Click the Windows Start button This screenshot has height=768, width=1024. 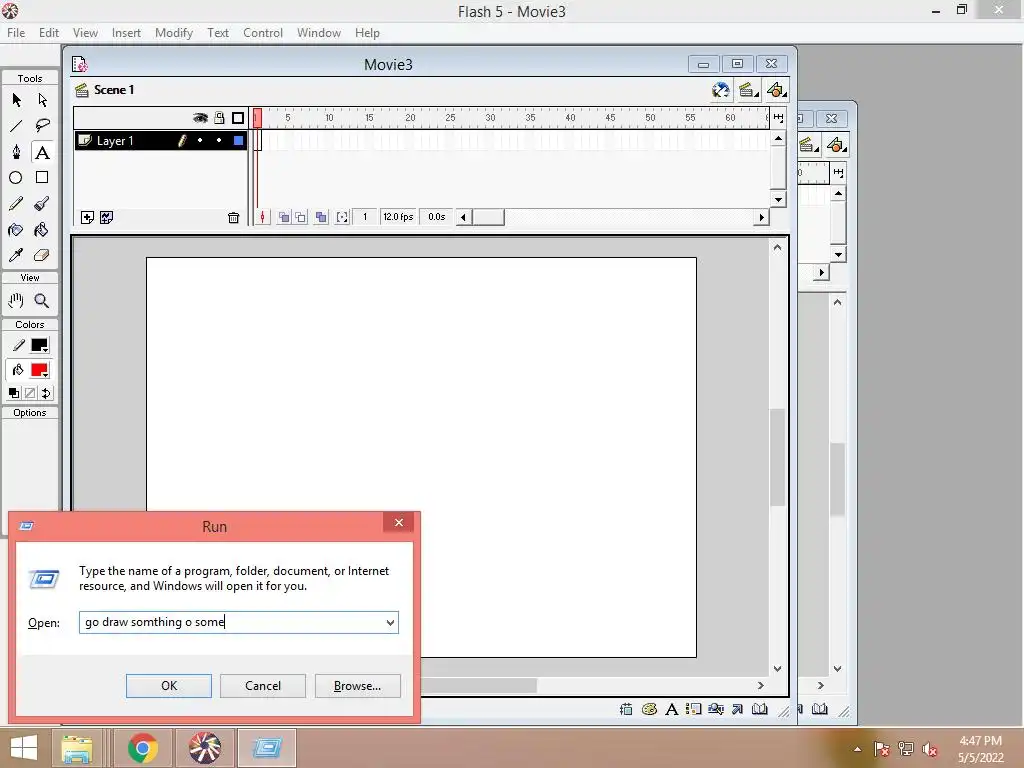(24, 748)
